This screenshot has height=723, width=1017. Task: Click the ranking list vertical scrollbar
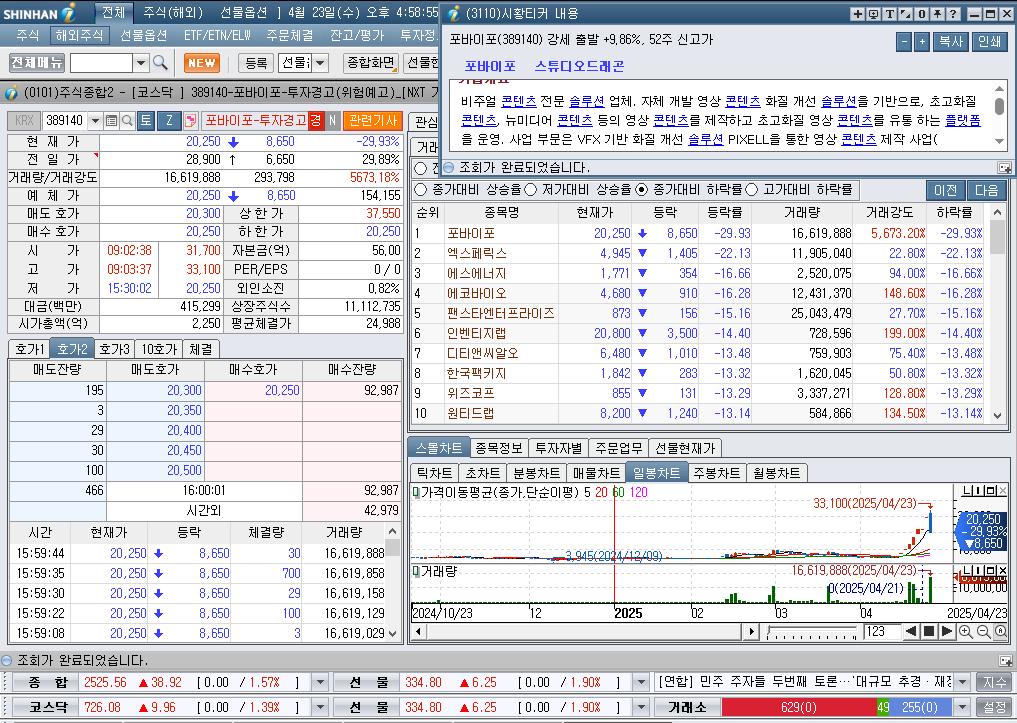click(x=997, y=314)
